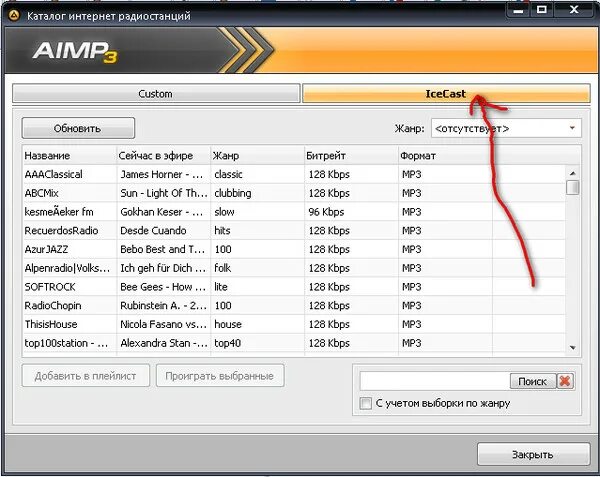The width and height of the screenshot is (600, 477).
Task: Click the '96 Kbps' bitrate cell
Action: [x=351, y=212]
